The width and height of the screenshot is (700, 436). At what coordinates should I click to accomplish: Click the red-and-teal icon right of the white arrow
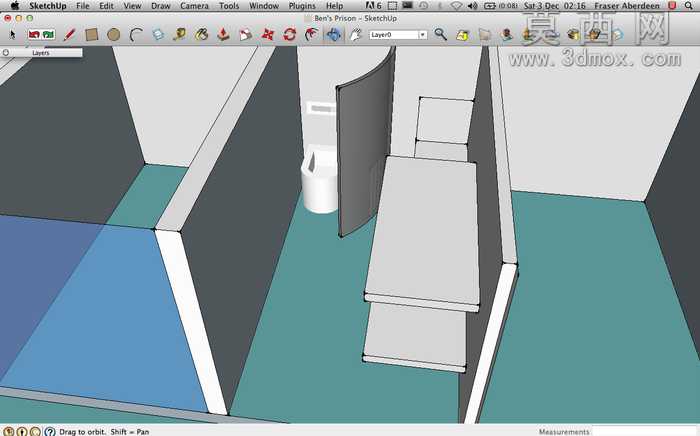point(507,34)
